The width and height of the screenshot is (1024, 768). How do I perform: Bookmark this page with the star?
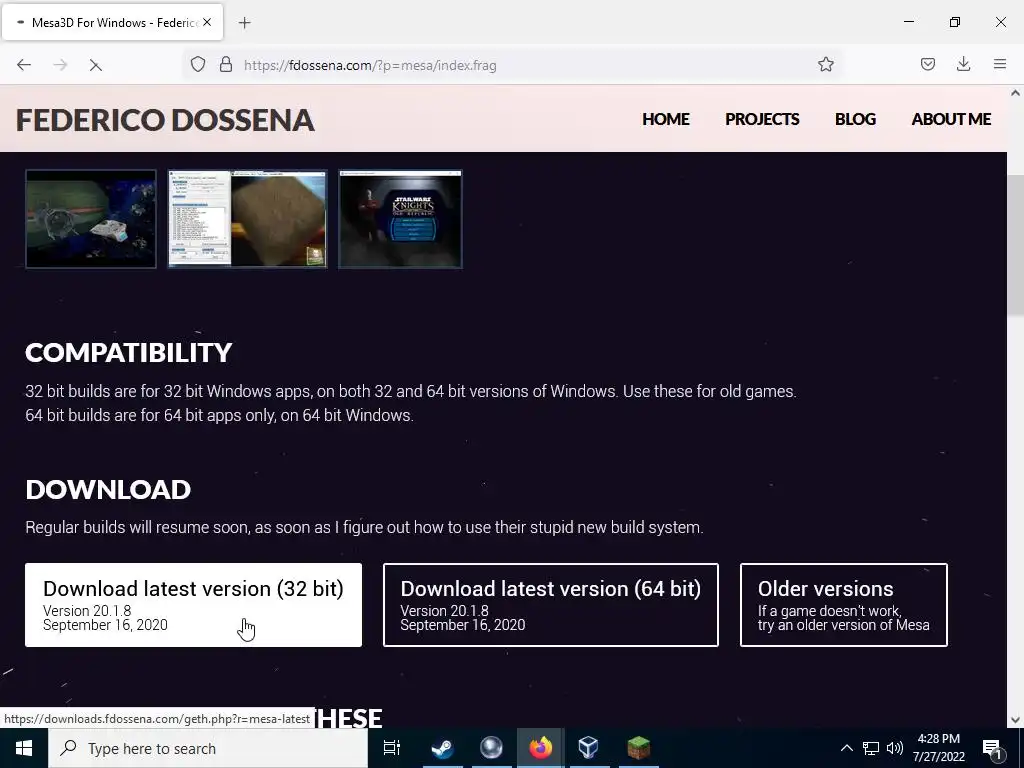coord(825,64)
